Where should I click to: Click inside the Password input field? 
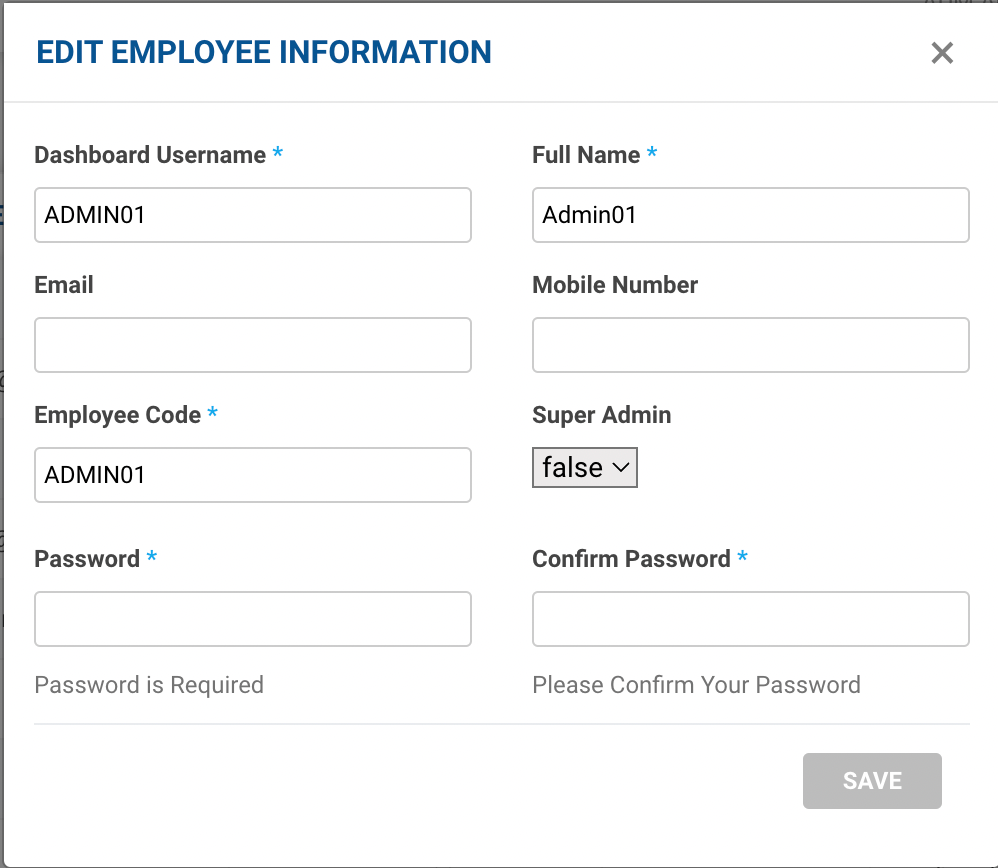[252, 619]
